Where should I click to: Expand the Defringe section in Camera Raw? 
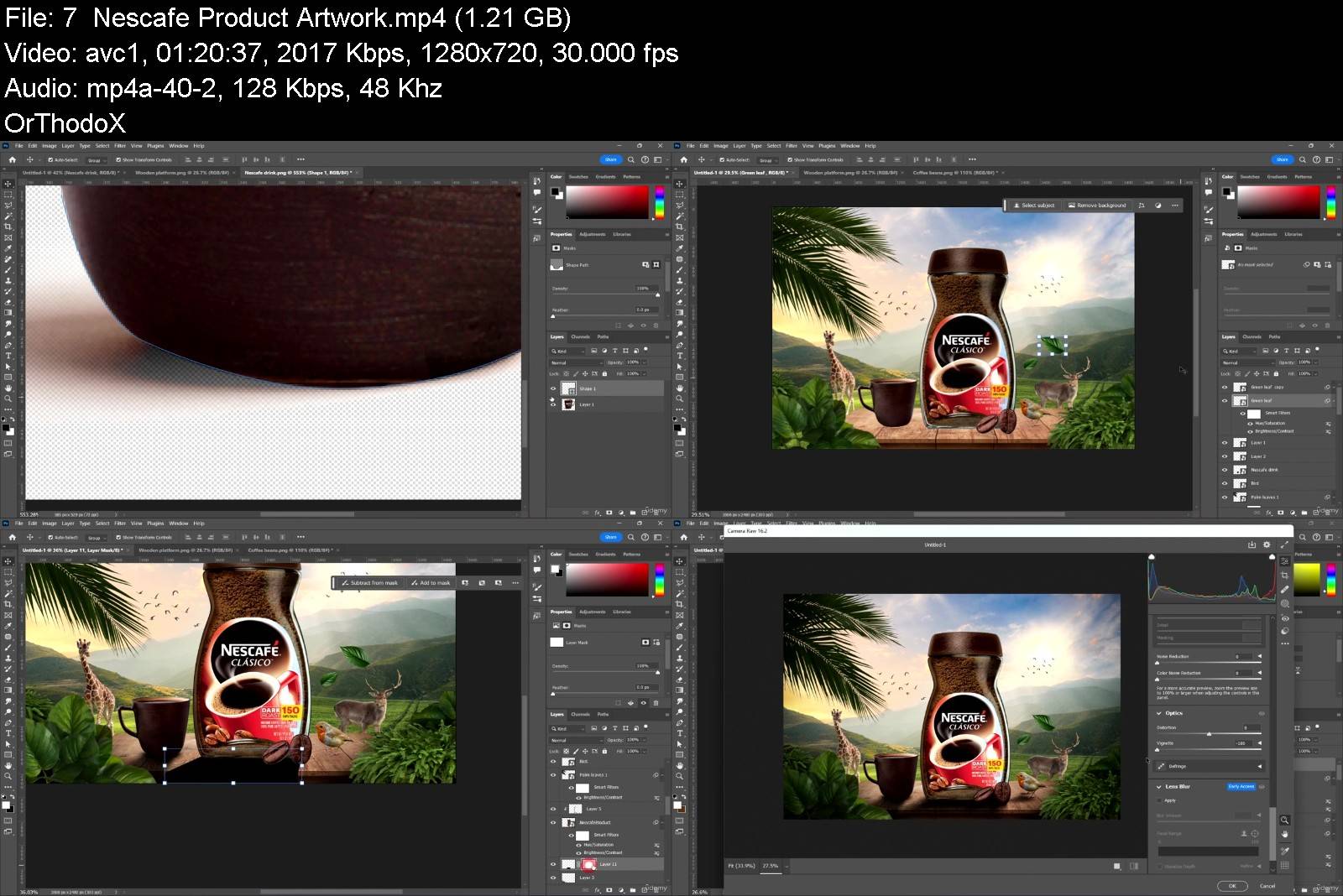tap(1259, 766)
